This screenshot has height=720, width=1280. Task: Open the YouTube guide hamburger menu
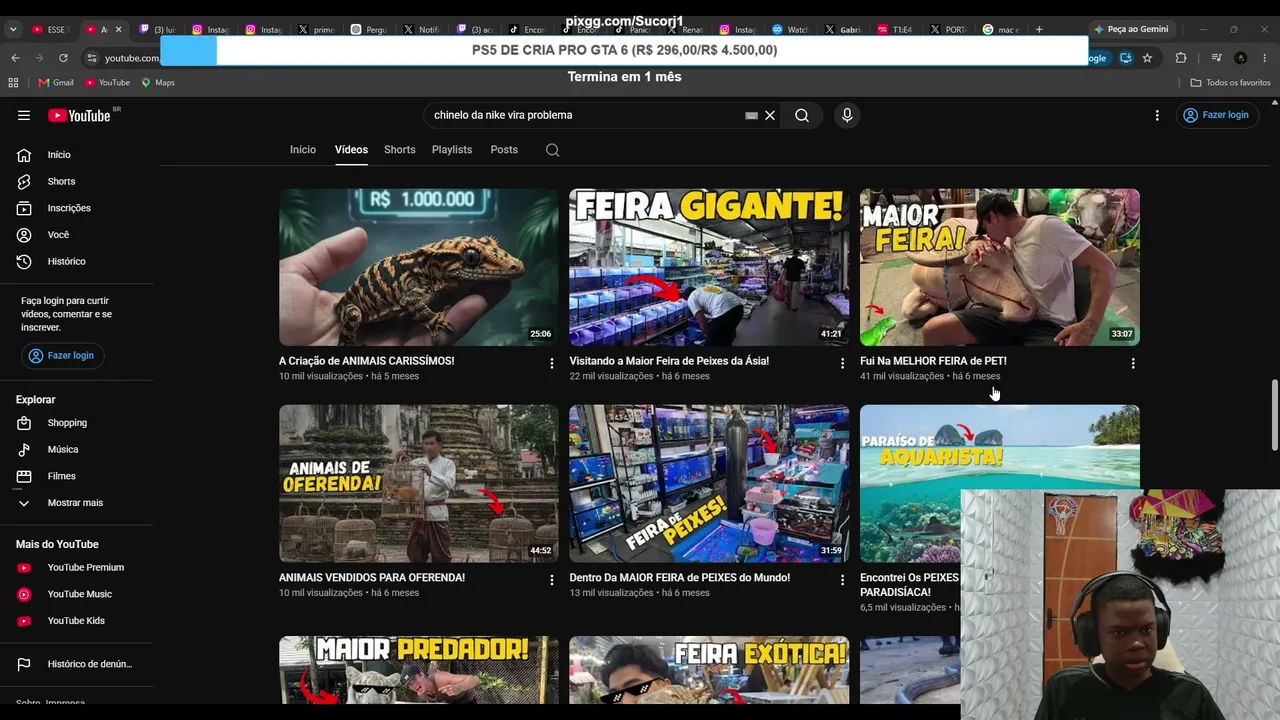[x=24, y=115]
